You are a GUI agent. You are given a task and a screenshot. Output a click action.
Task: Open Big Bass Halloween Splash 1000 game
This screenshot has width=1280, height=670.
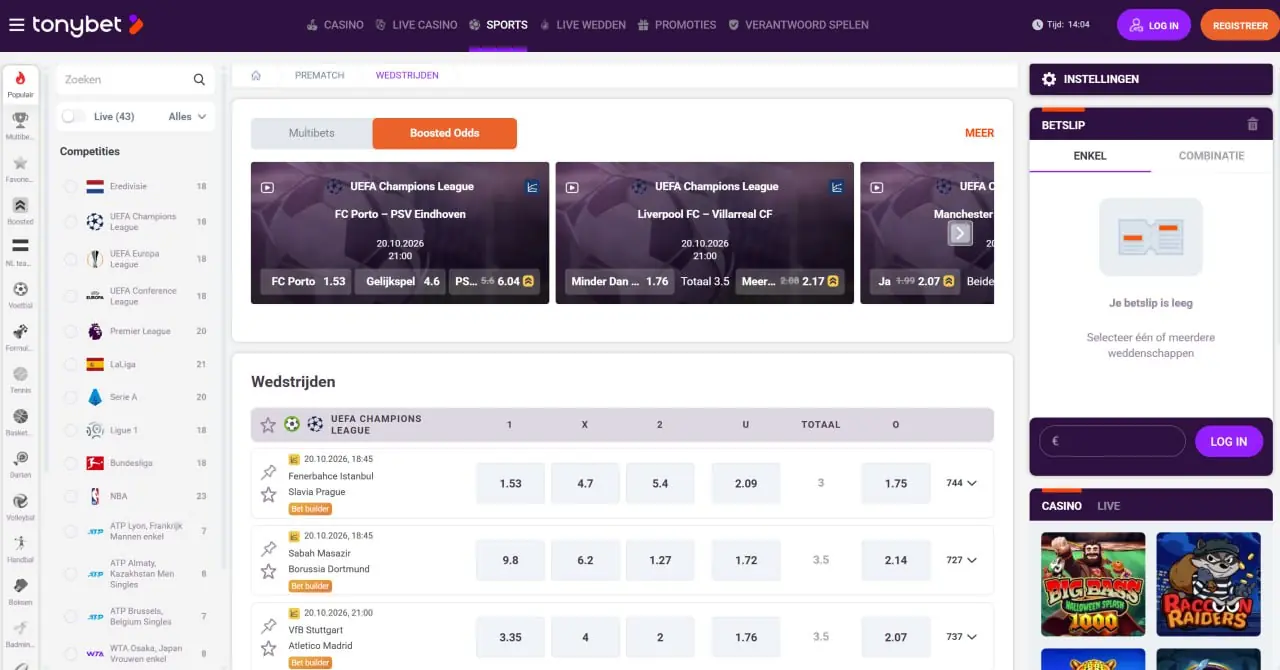[1093, 585]
